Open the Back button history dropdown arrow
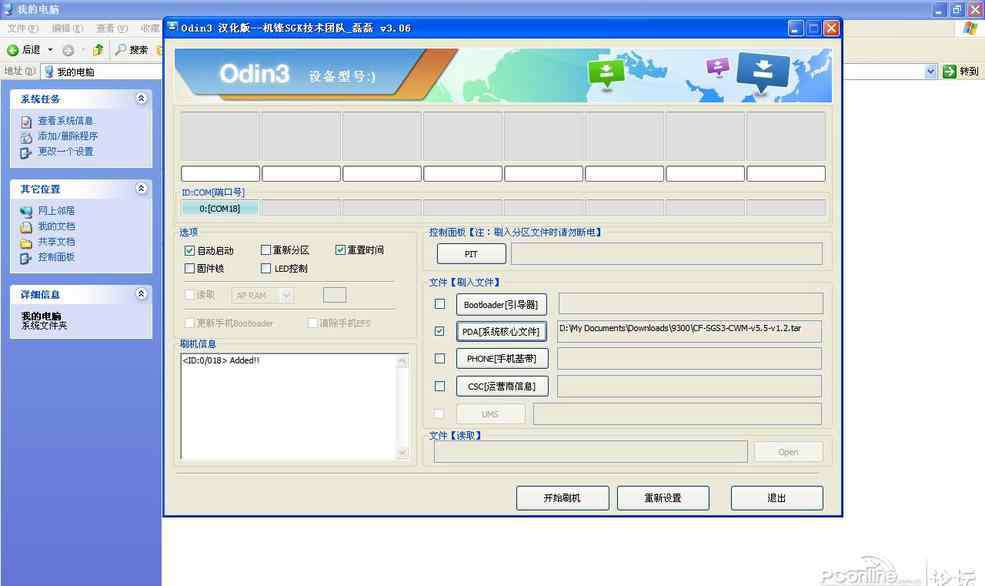Viewport: 985px width, 586px height. click(51, 50)
